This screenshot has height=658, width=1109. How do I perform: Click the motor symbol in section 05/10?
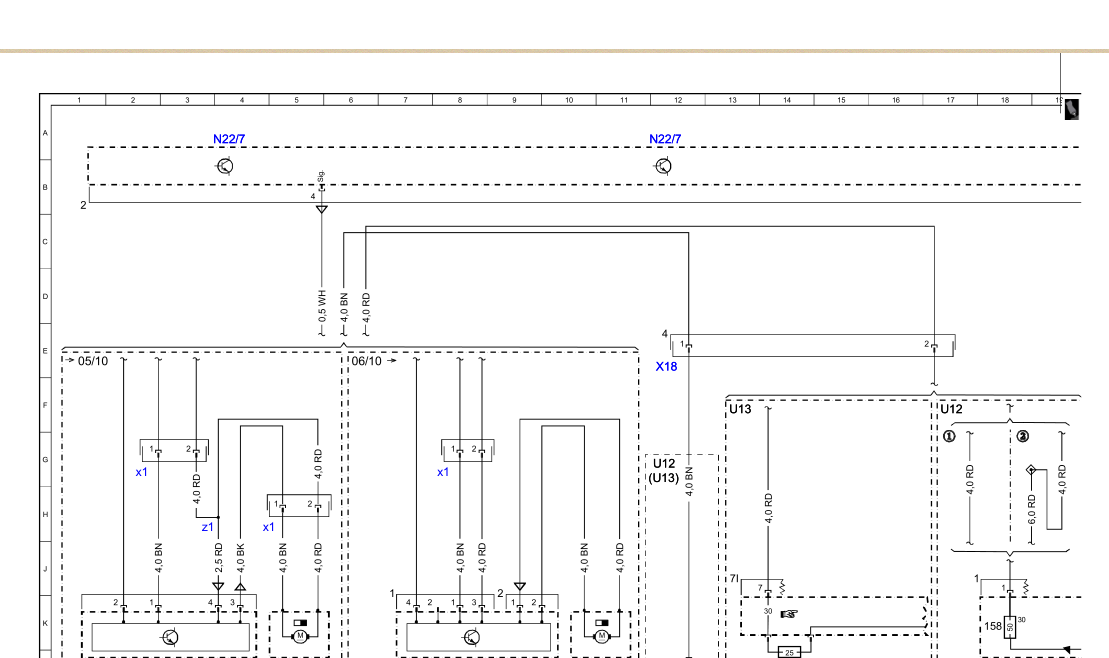click(300, 636)
